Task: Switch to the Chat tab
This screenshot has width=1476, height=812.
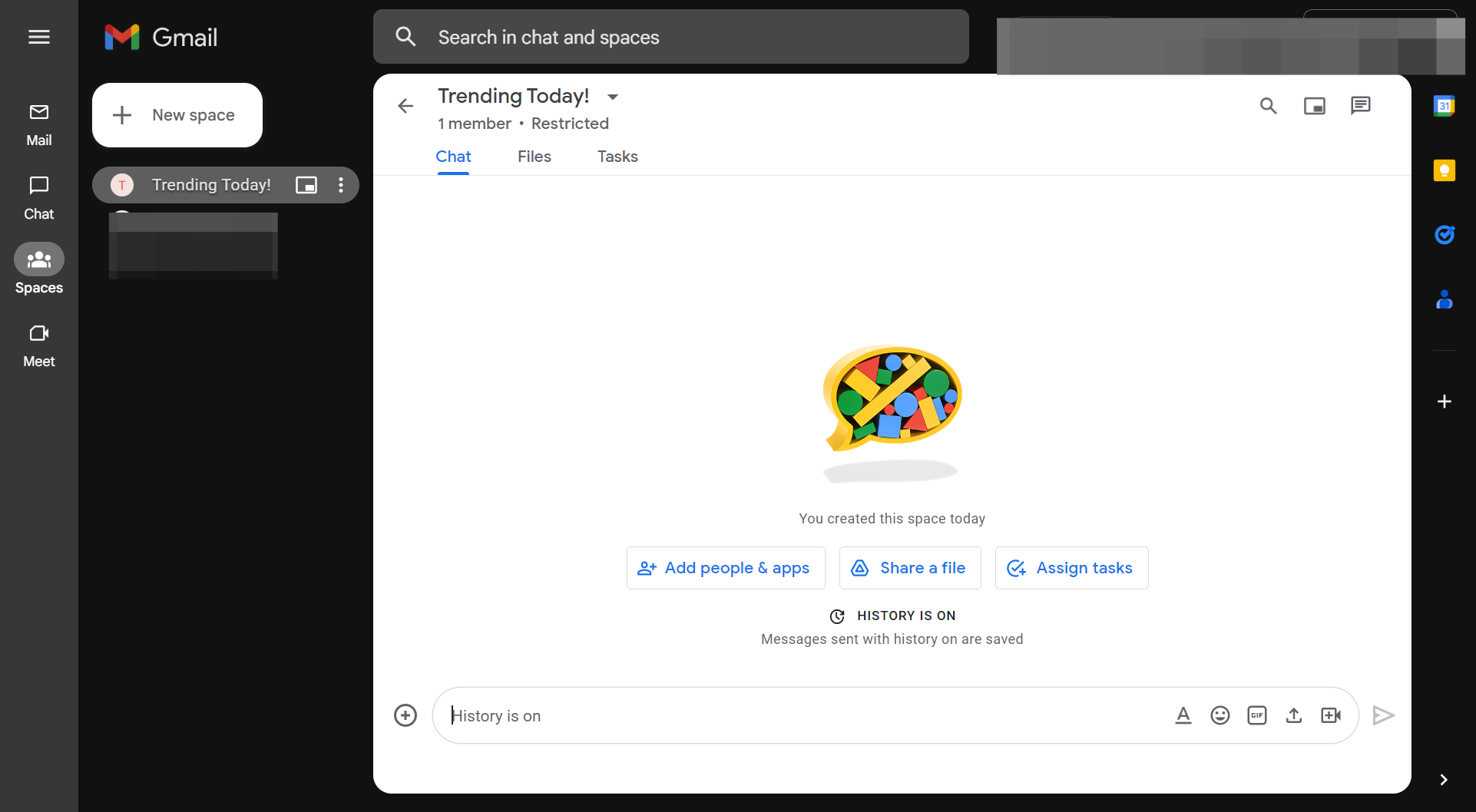Action: coord(453,157)
